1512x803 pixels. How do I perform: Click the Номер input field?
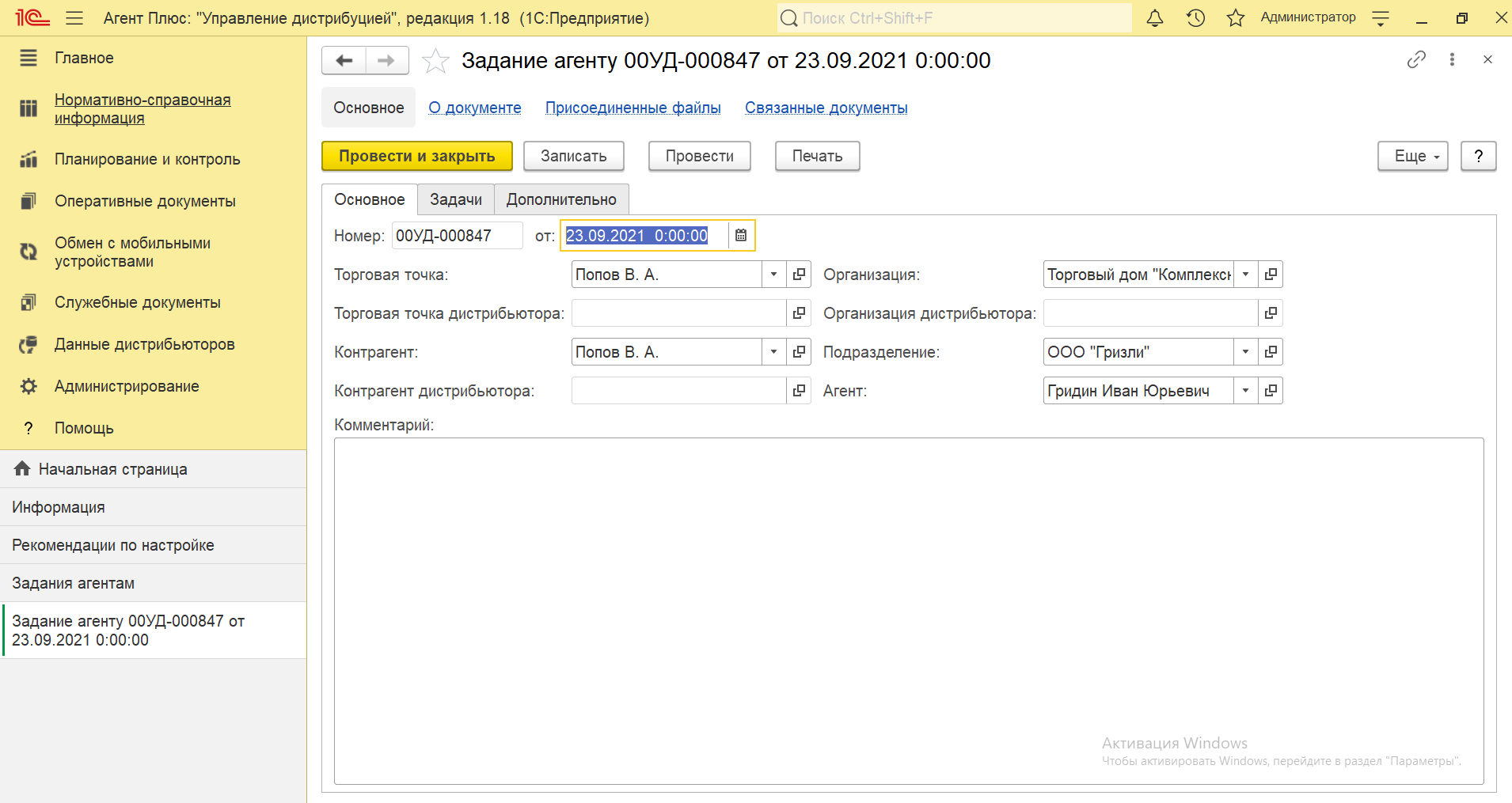pyautogui.click(x=458, y=235)
